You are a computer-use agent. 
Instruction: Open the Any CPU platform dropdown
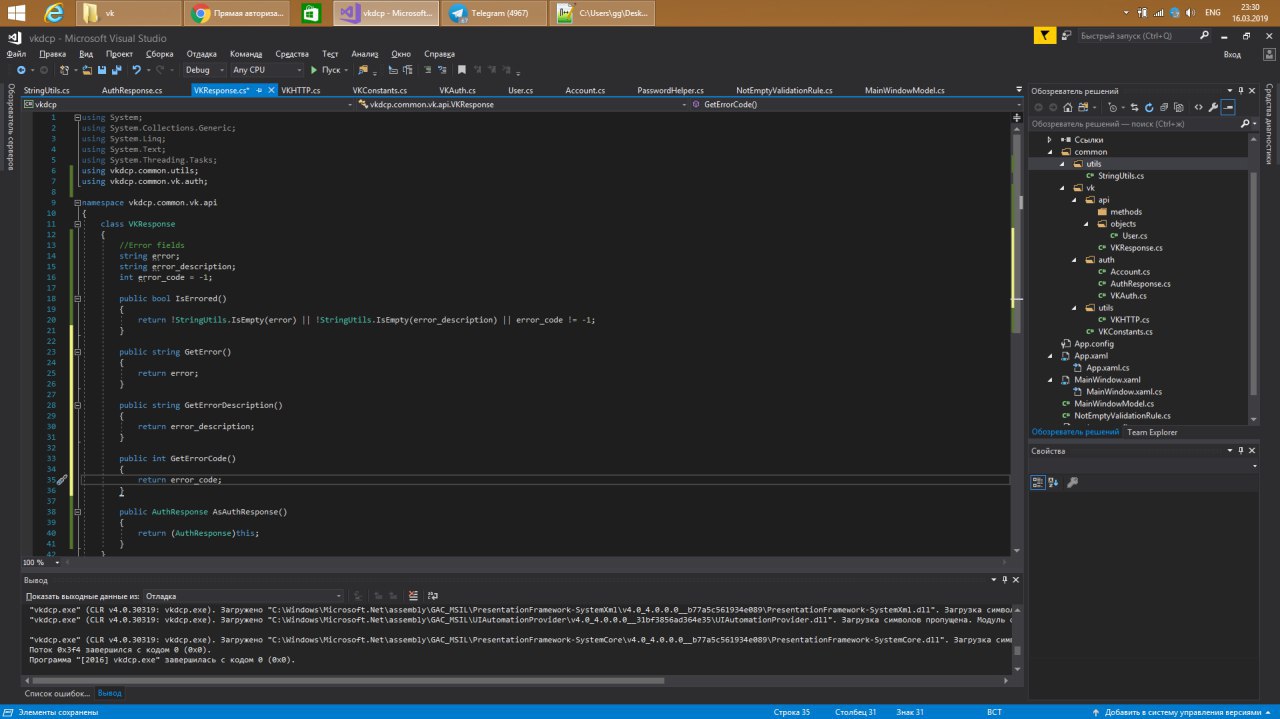point(266,70)
